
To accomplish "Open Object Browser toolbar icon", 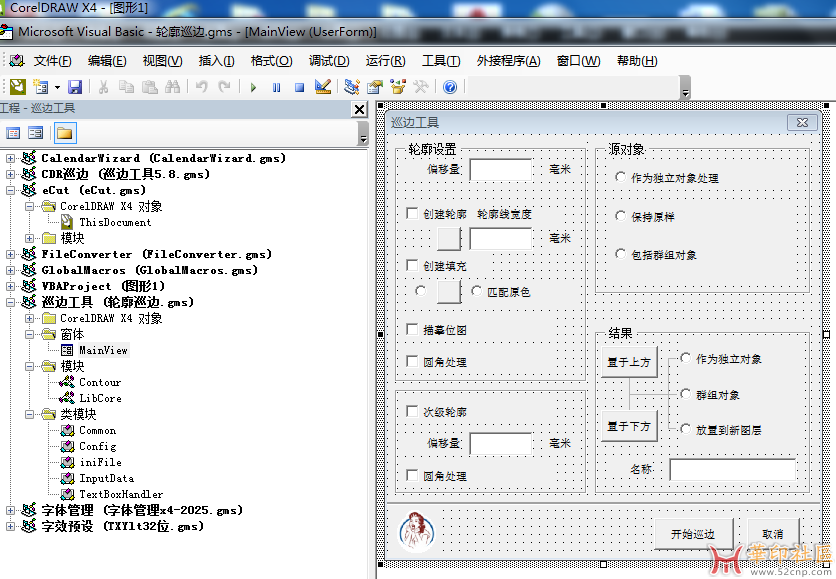I will (x=398, y=86).
